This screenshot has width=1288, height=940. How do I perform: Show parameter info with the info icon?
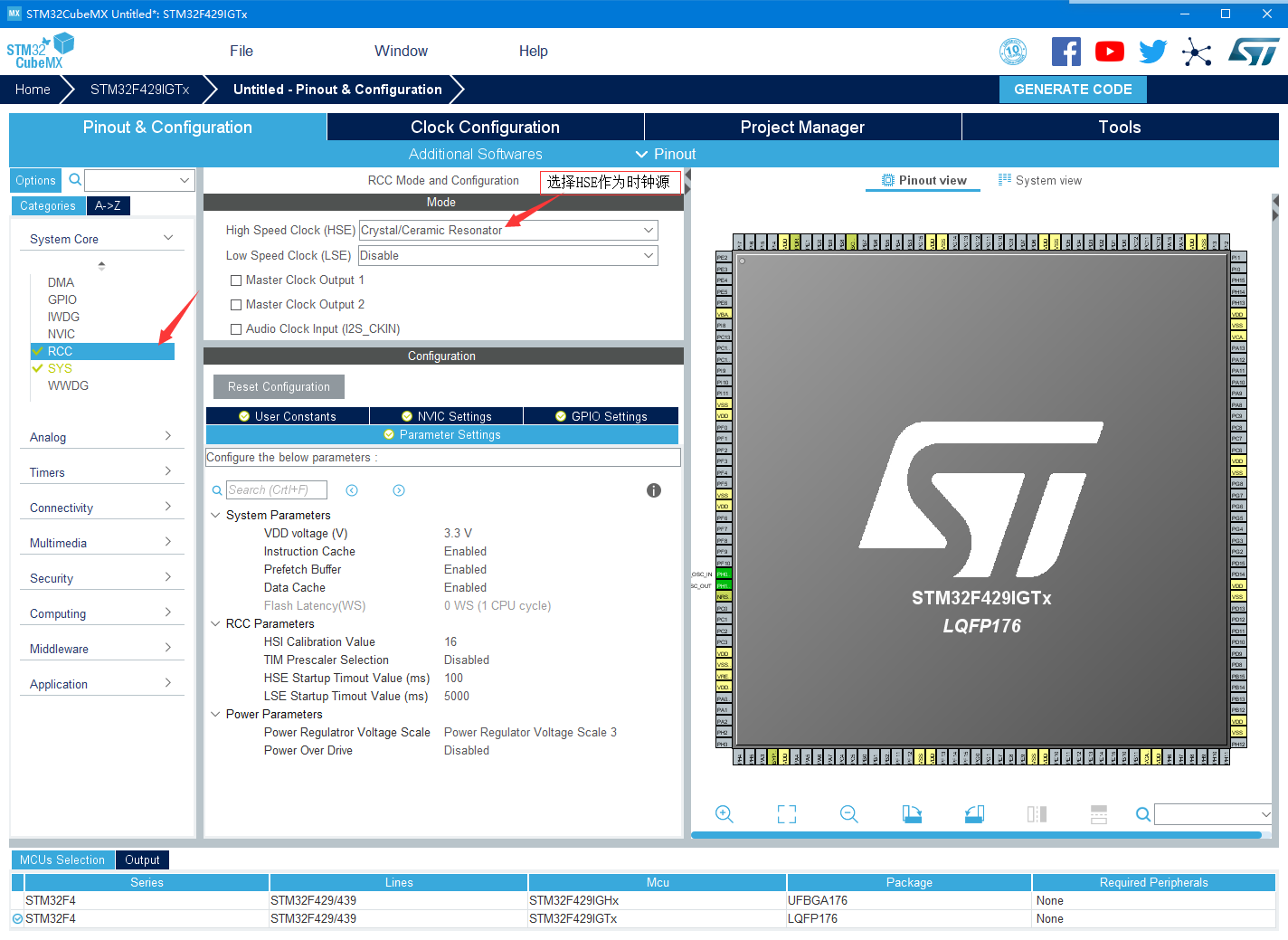[654, 490]
